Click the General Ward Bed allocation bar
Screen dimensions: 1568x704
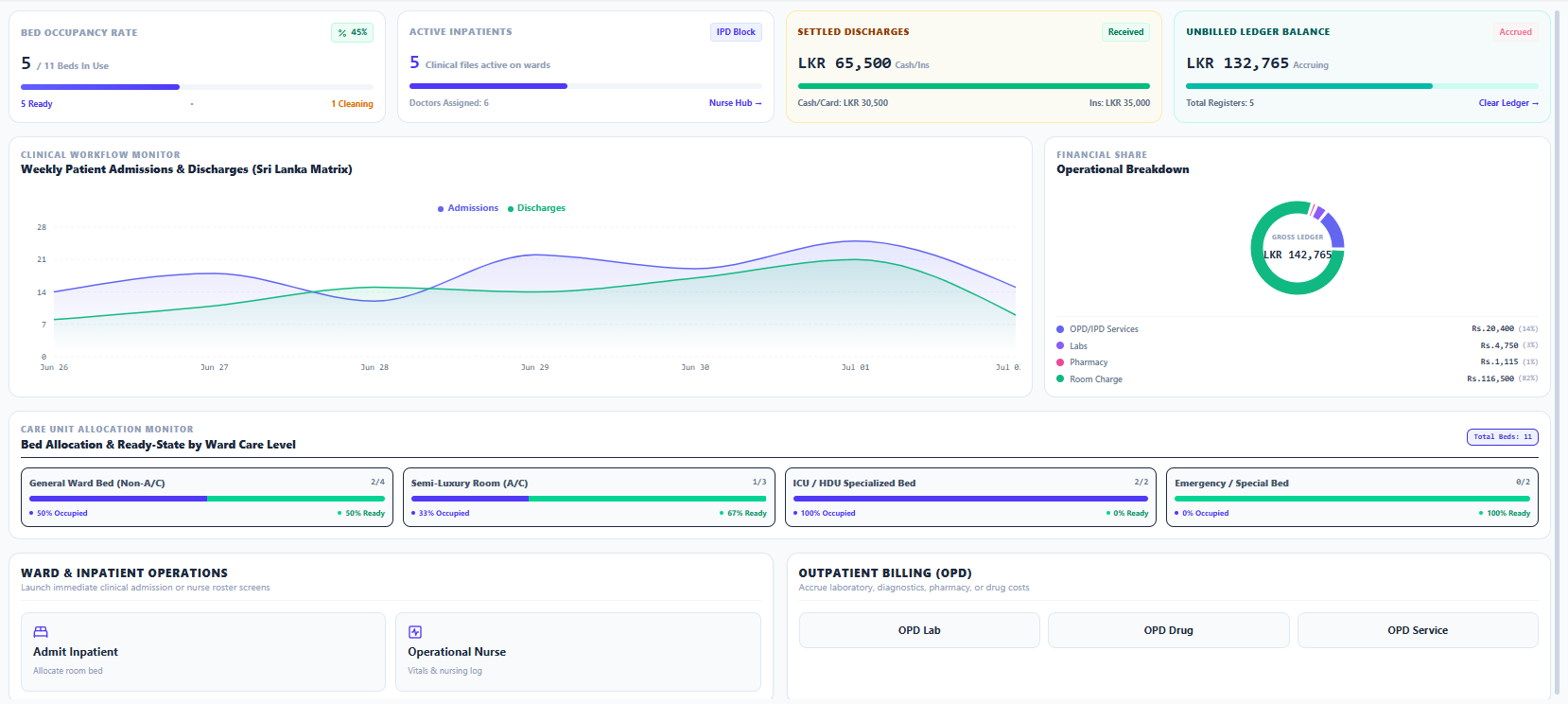(x=207, y=499)
